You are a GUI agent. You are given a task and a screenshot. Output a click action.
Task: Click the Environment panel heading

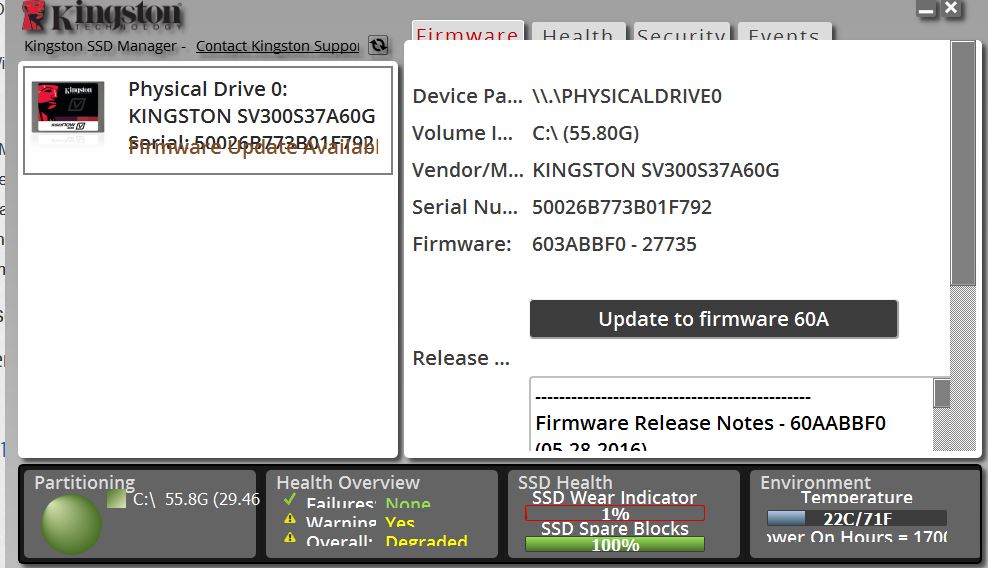(815, 482)
